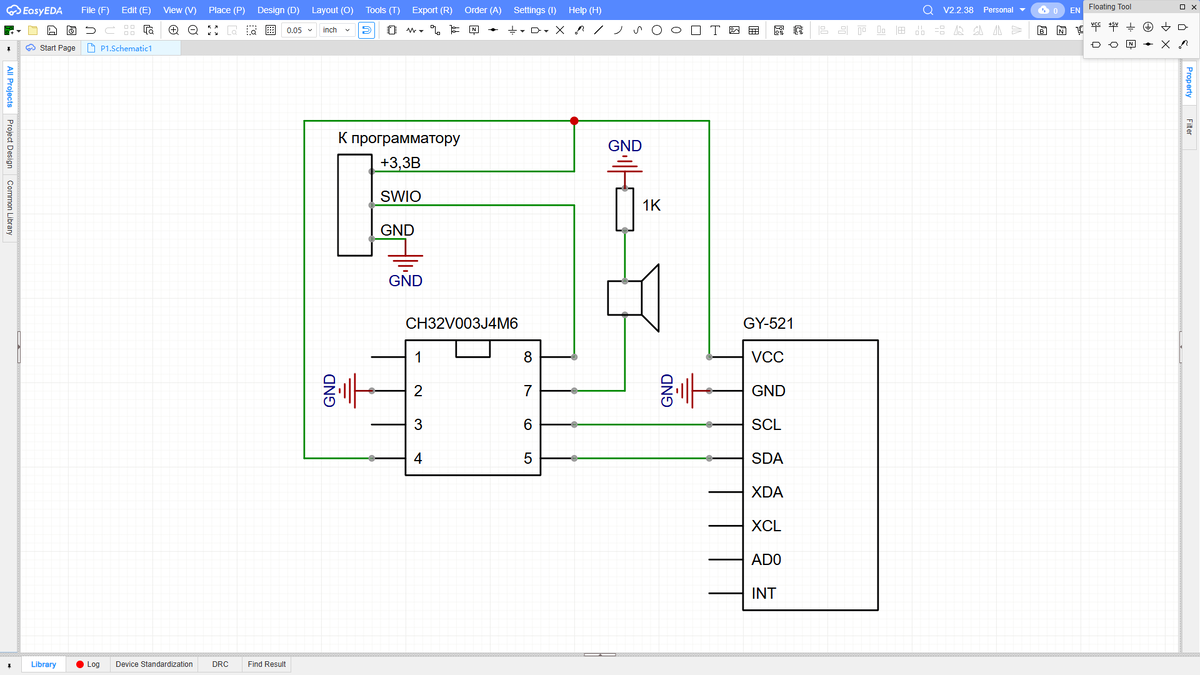Choose the Text tool
This screenshot has width=1200, height=675.
tap(715, 30)
